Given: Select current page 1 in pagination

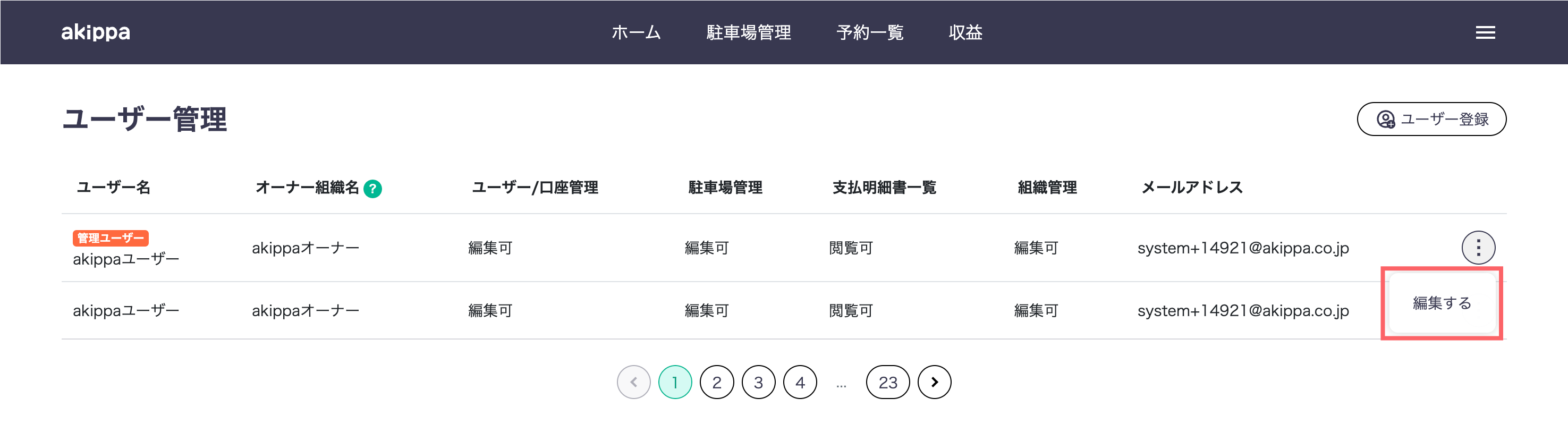Looking at the screenshot, I should 675,382.
